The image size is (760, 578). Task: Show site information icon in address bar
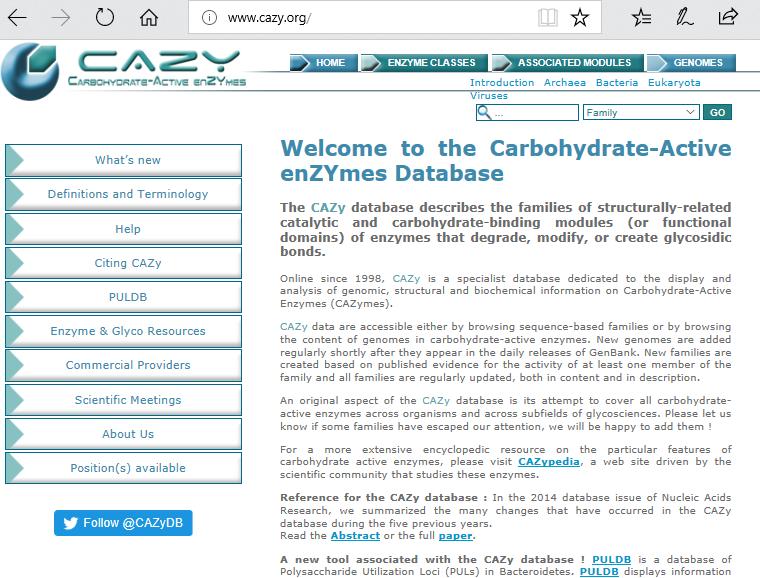click(x=209, y=18)
